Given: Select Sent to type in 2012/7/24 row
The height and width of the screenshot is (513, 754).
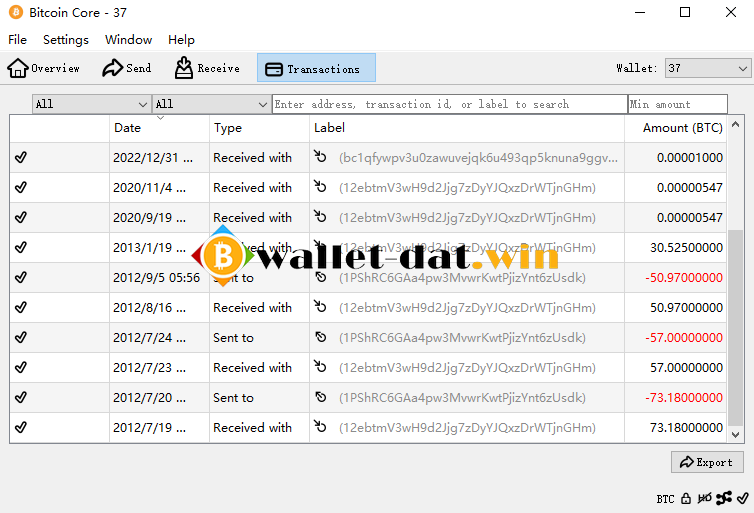Looking at the screenshot, I should tap(233, 338).
